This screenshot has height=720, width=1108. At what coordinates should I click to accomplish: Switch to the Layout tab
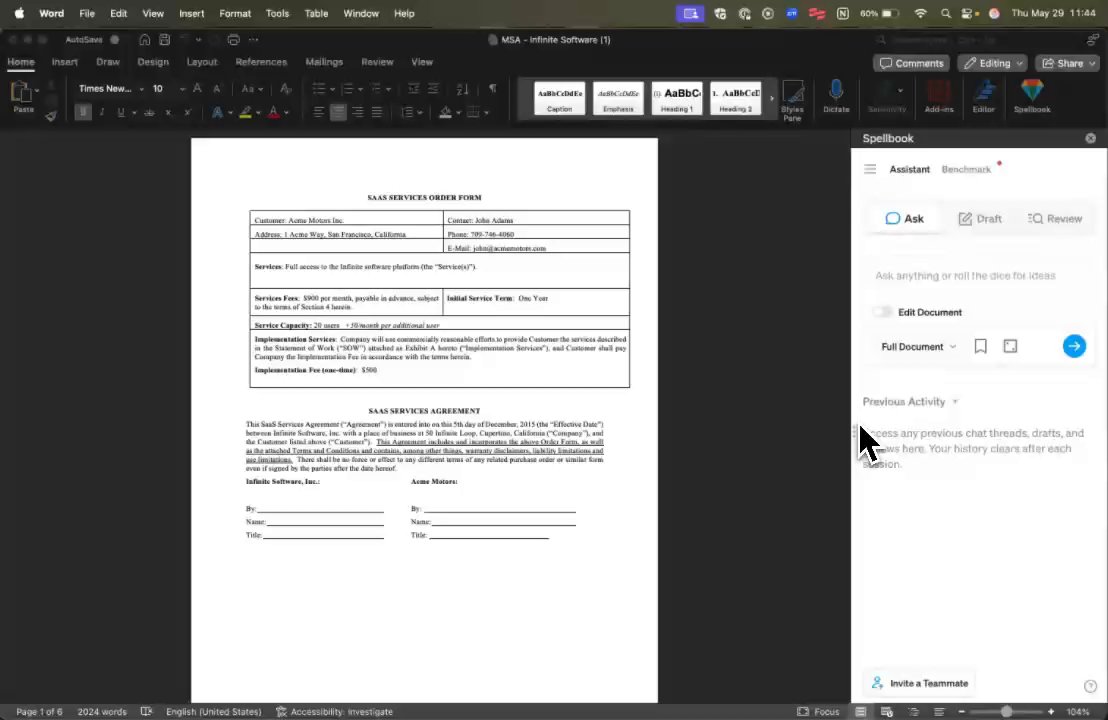tap(202, 62)
